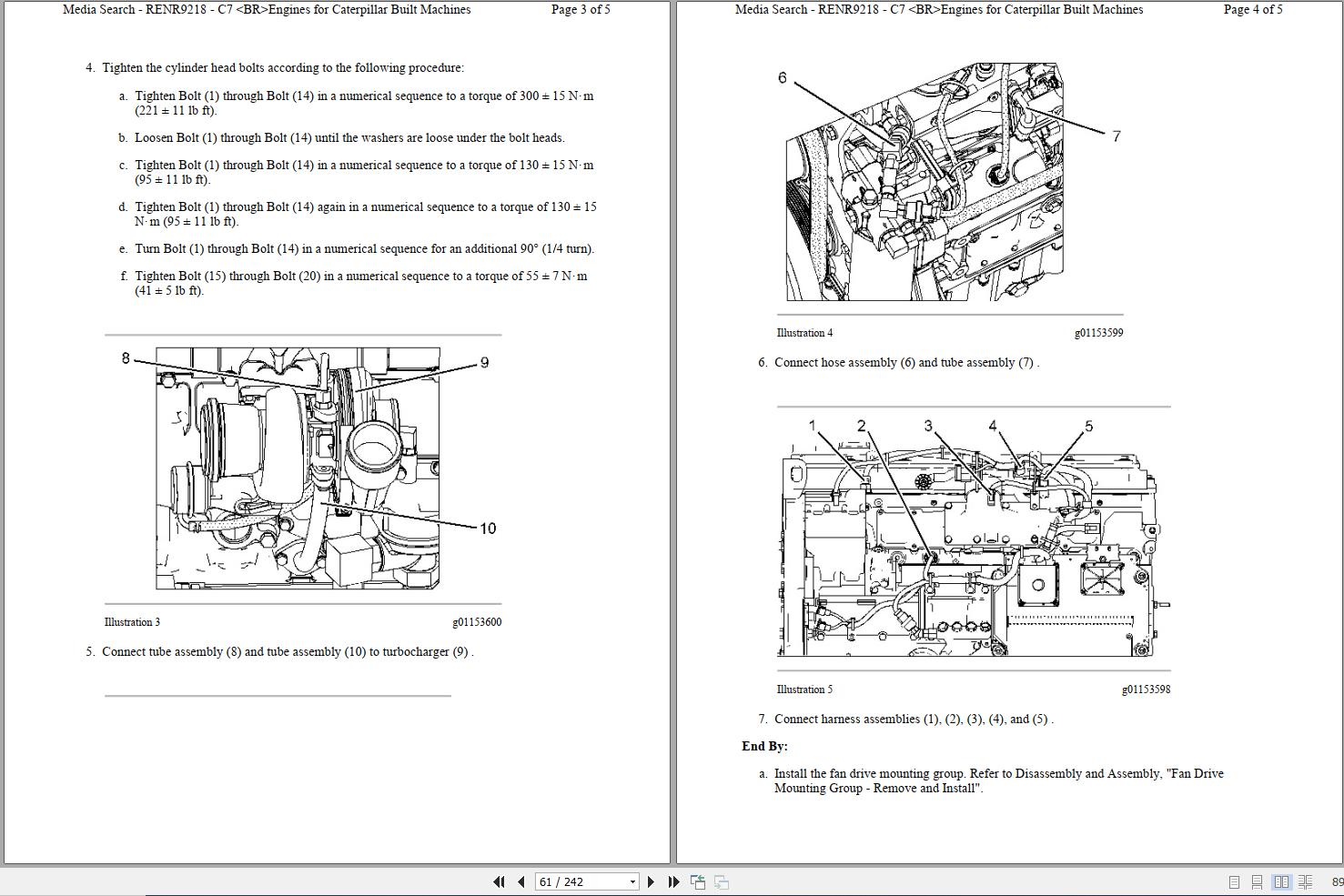1344x896 pixels.
Task: Go forward to the next view
Action: point(722,881)
